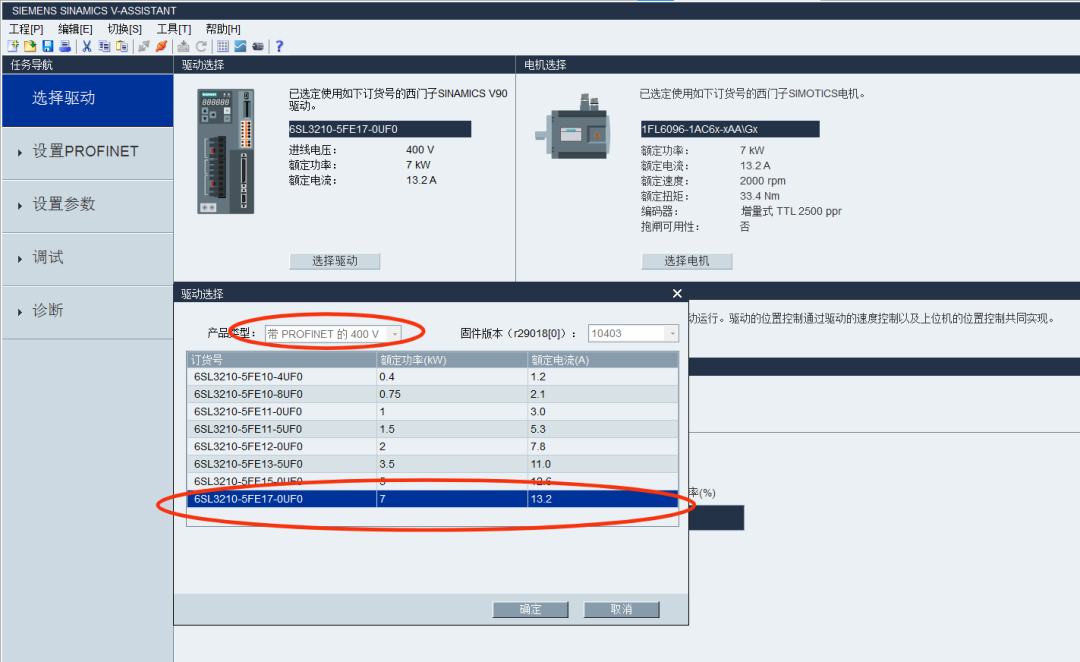
Task: Open the 编辑[E] menu
Action: (x=75, y=29)
